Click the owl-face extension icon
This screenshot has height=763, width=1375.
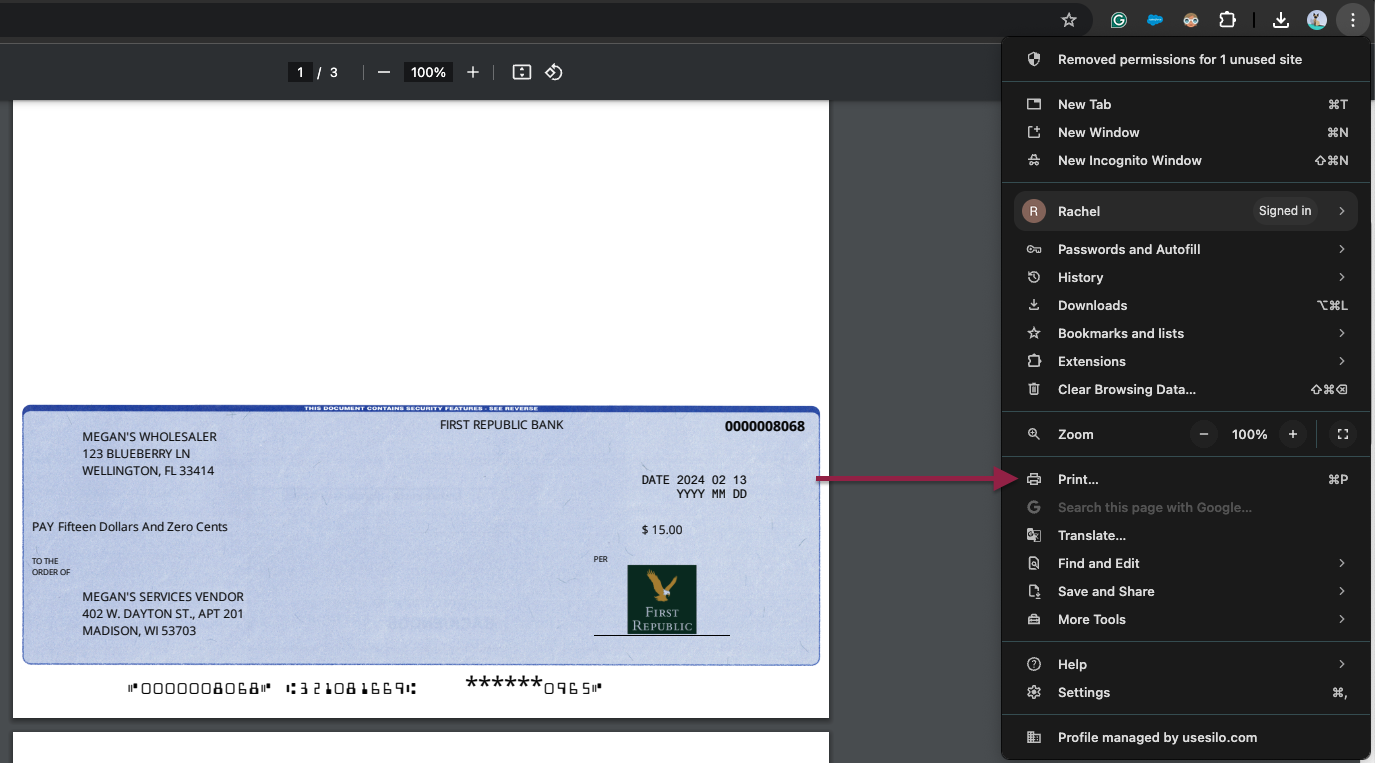tap(1191, 19)
